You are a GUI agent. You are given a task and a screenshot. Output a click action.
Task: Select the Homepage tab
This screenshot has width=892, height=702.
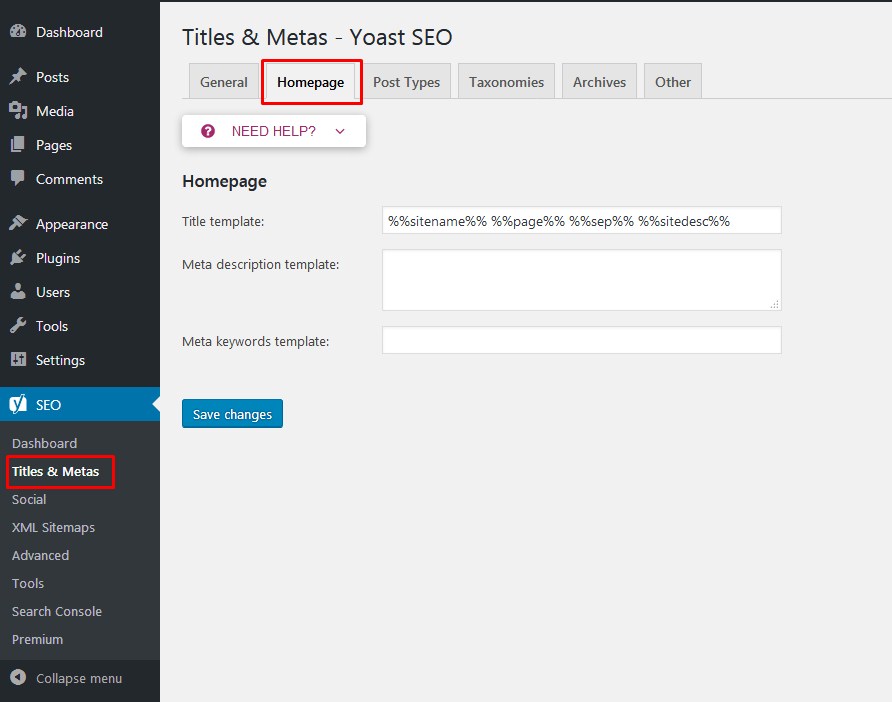(x=311, y=82)
